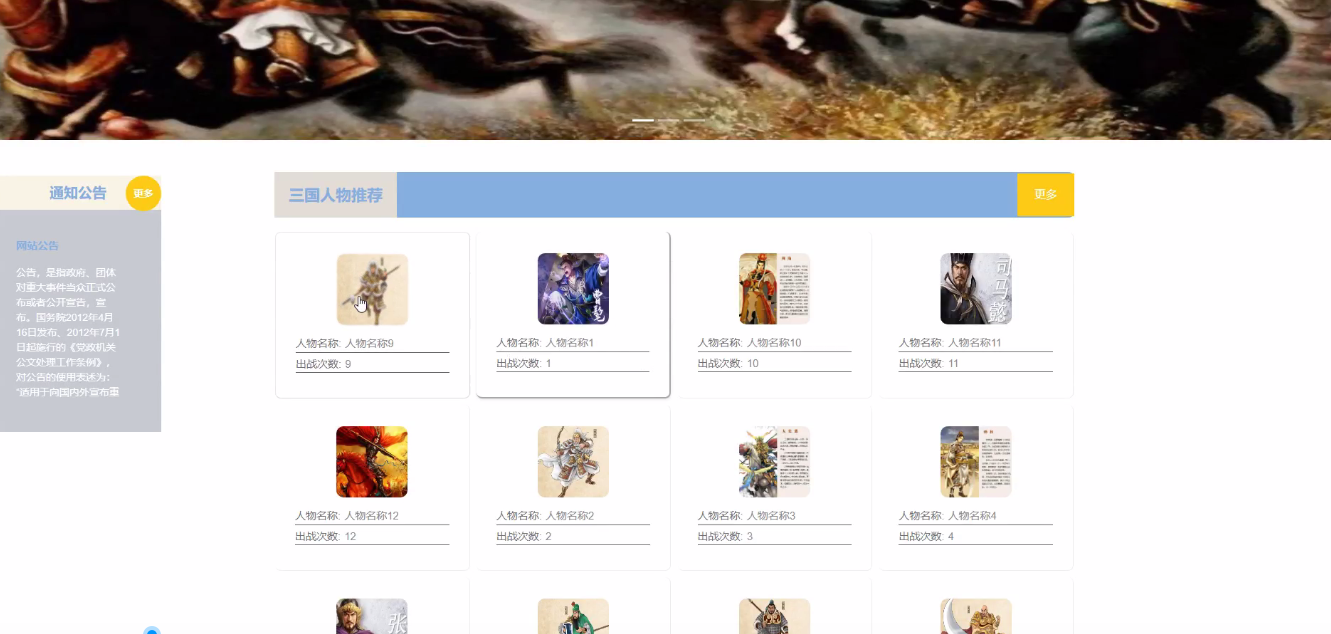Open the 人物名称1 character portrait

tap(573, 288)
